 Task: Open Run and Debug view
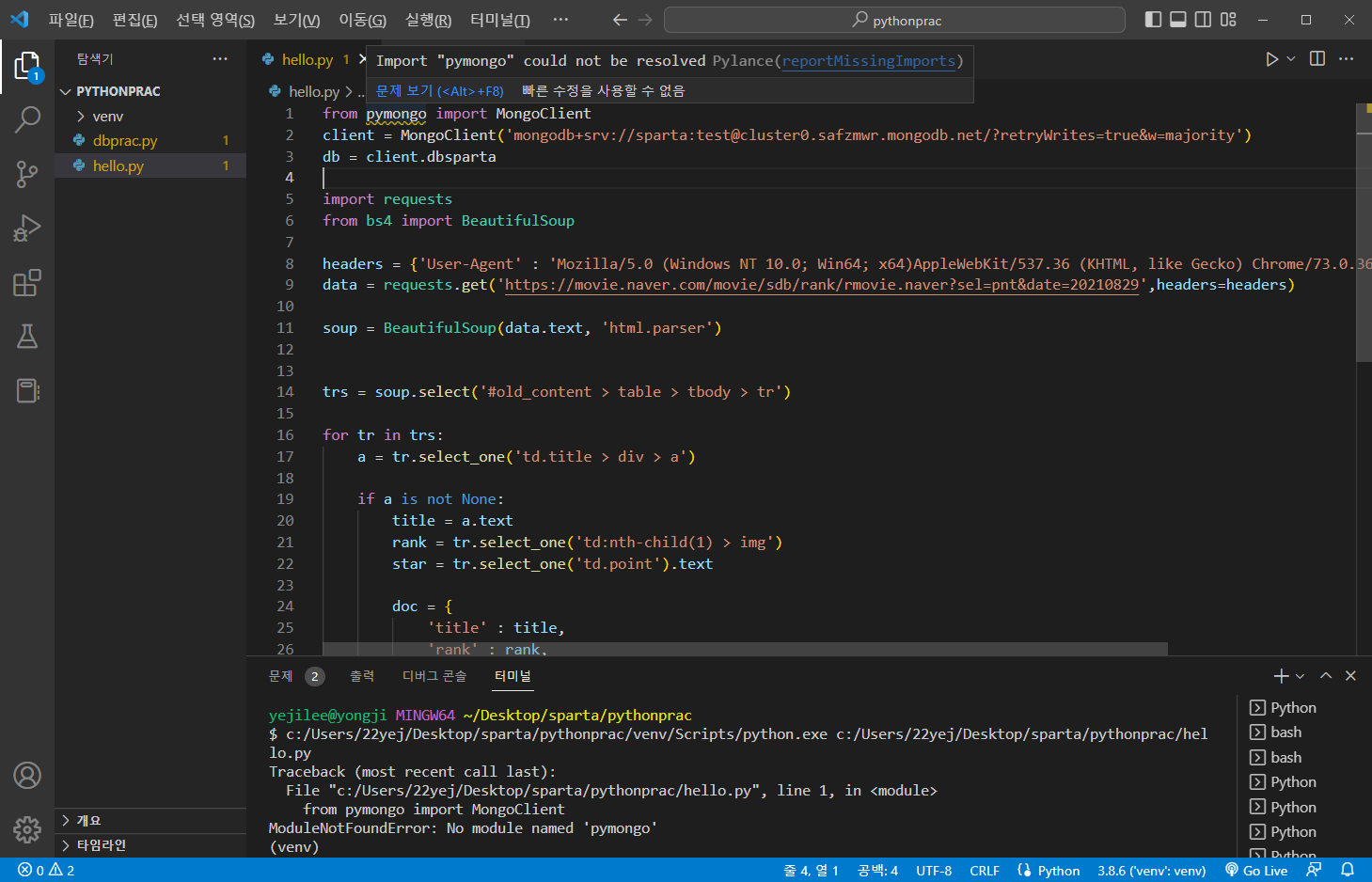(x=27, y=228)
